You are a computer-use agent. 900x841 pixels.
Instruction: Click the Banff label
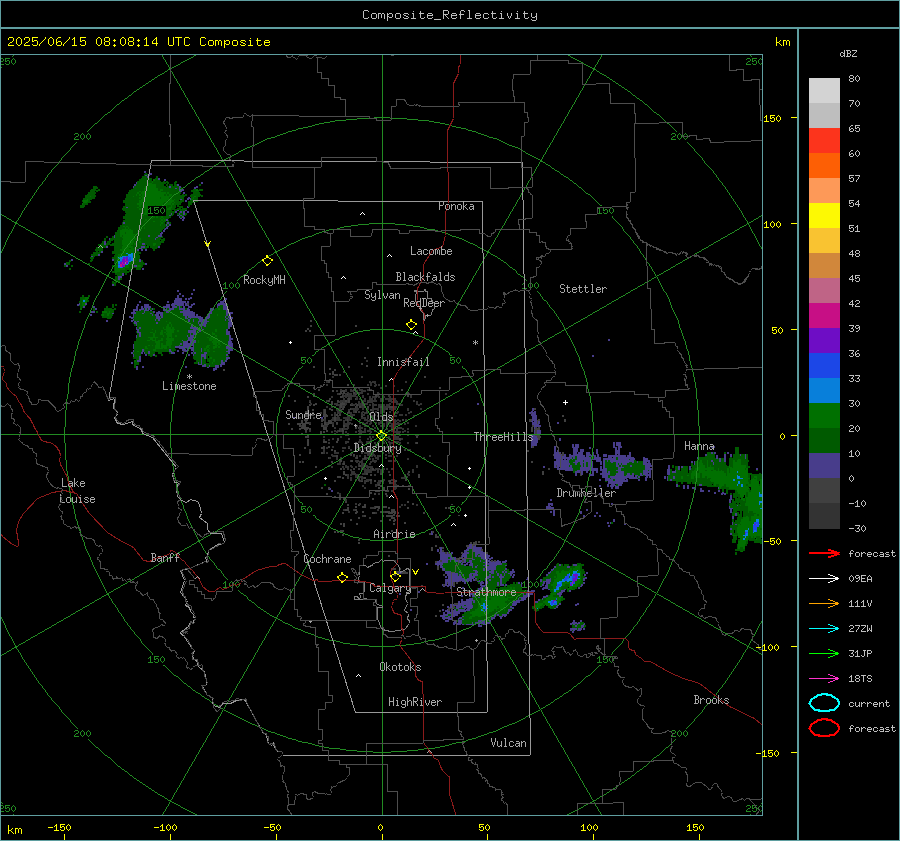pos(165,558)
